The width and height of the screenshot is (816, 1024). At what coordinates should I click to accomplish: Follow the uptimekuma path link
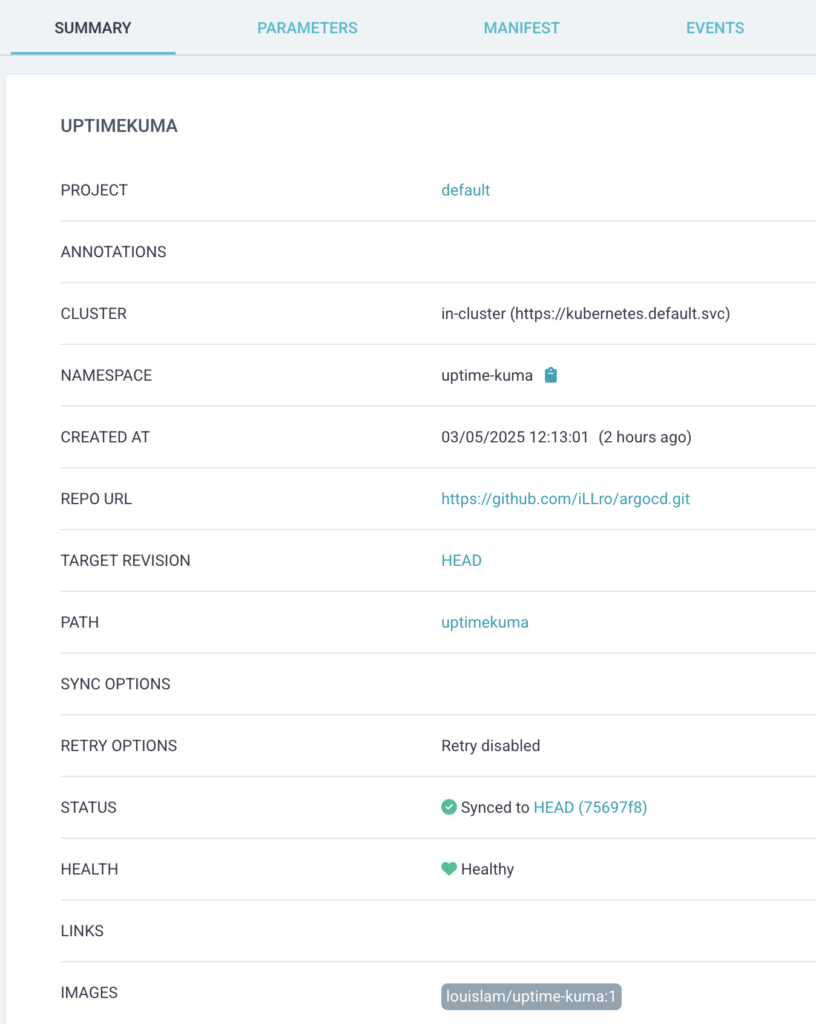click(x=485, y=622)
